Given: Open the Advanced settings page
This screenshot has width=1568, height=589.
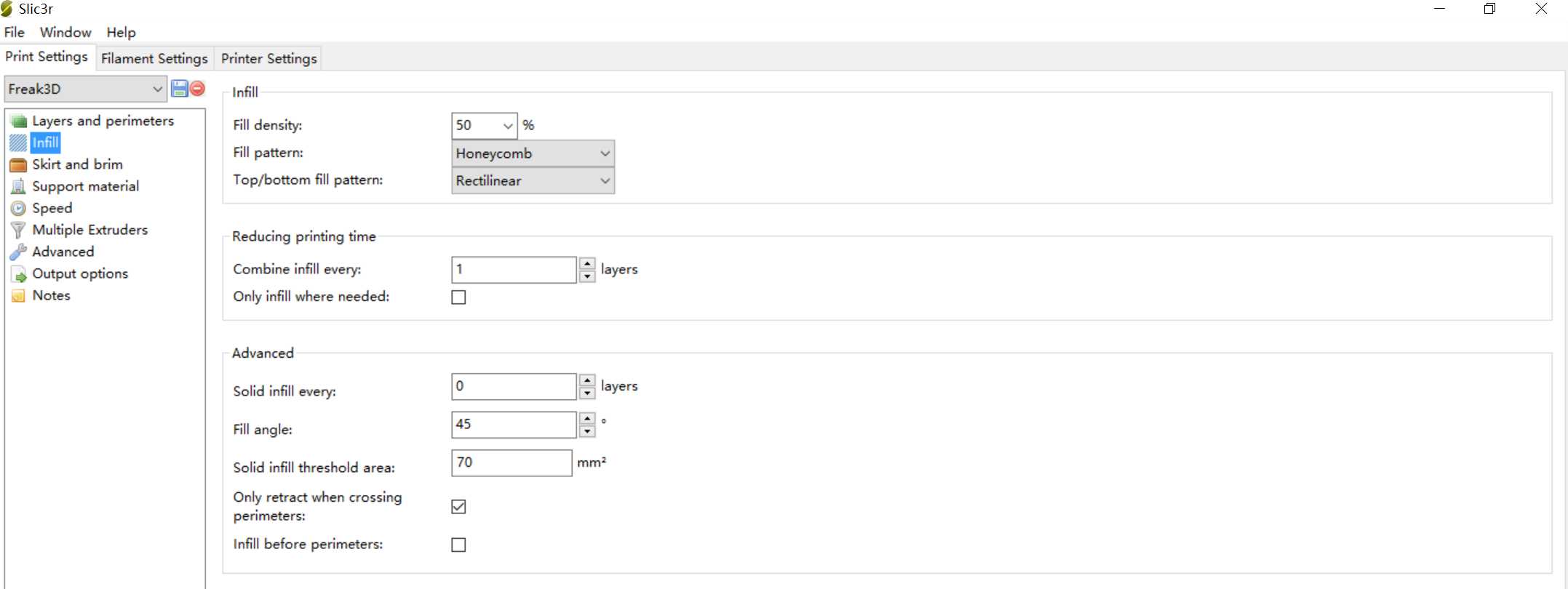Looking at the screenshot, I should coord(63,252).
